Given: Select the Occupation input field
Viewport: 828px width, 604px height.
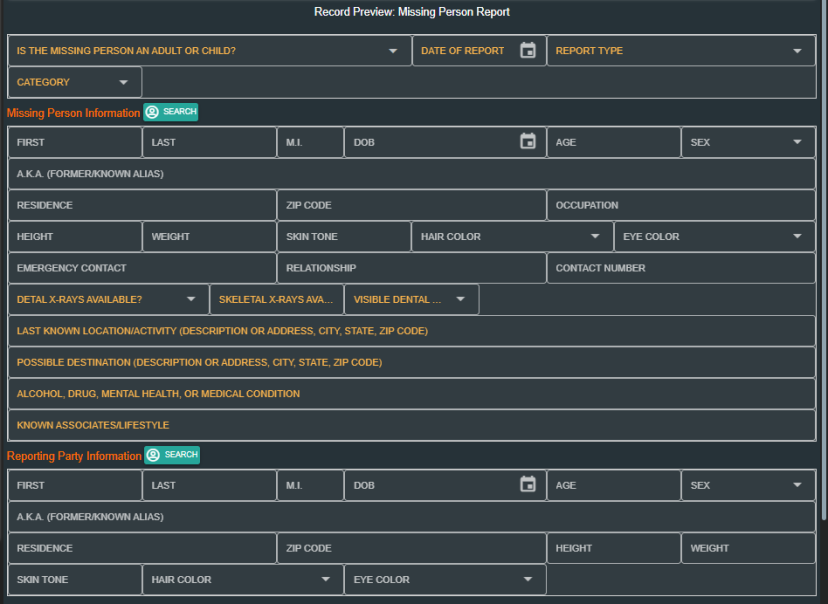Looking at the screenshot, I should 680,205.
